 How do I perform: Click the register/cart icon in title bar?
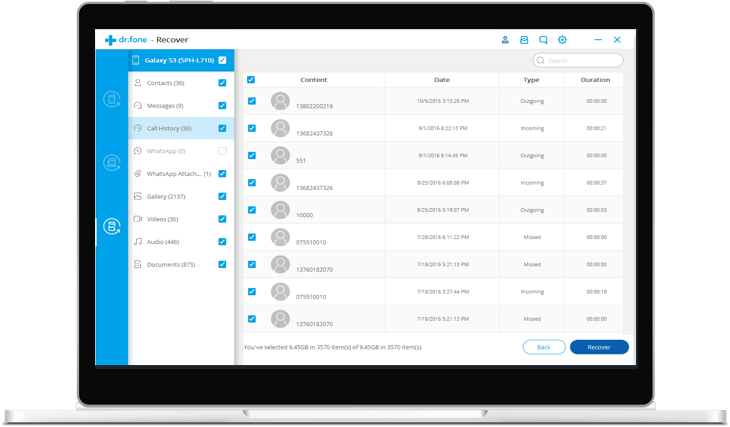coord(524,40)
